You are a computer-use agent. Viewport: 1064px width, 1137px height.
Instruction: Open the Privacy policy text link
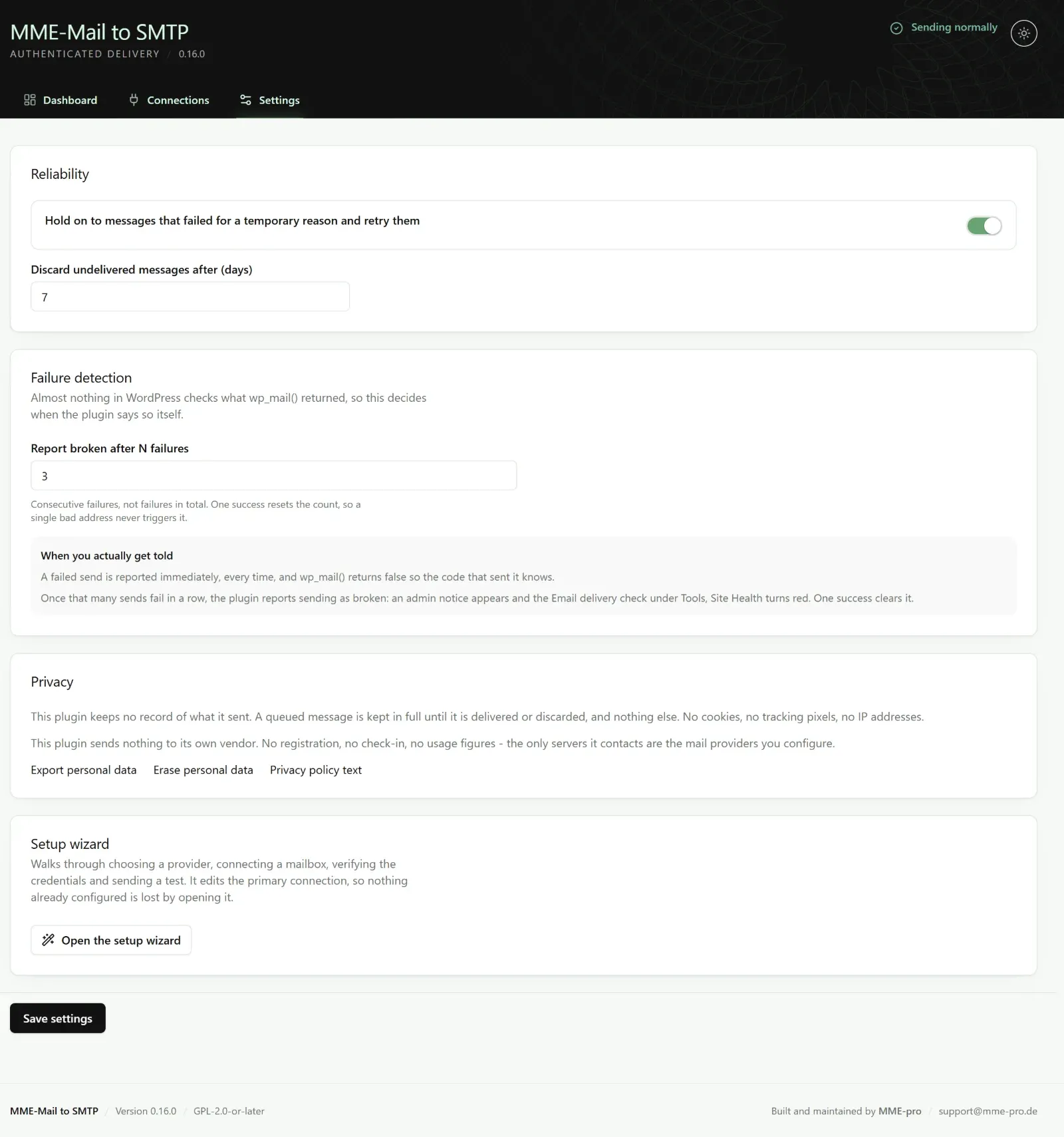tap(316, 770)
